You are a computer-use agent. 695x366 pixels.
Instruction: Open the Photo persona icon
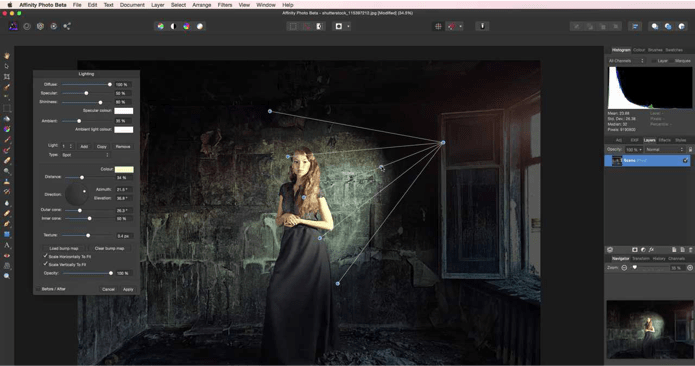pos(14,26)
